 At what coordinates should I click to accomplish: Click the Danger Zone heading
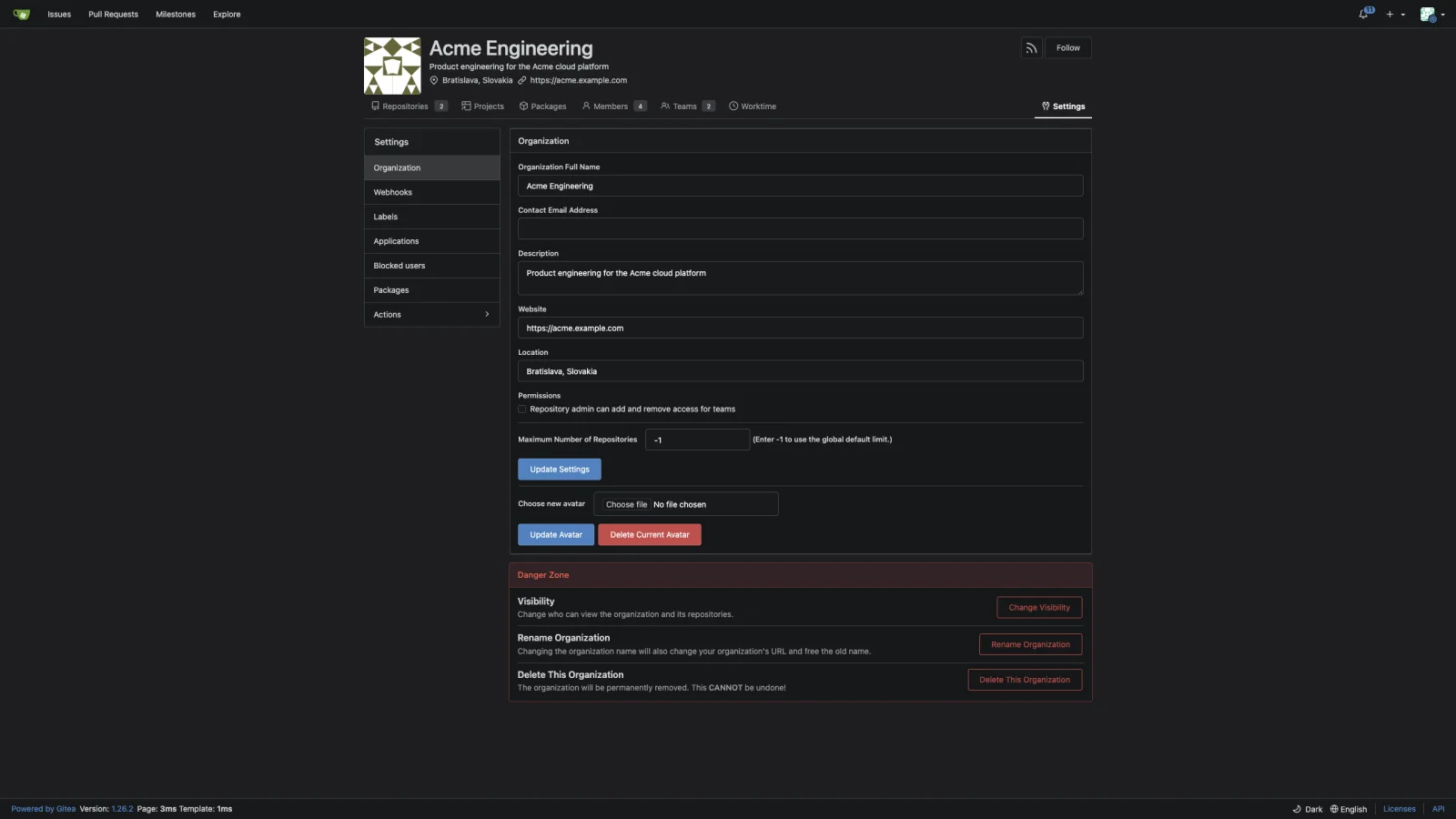543,575
